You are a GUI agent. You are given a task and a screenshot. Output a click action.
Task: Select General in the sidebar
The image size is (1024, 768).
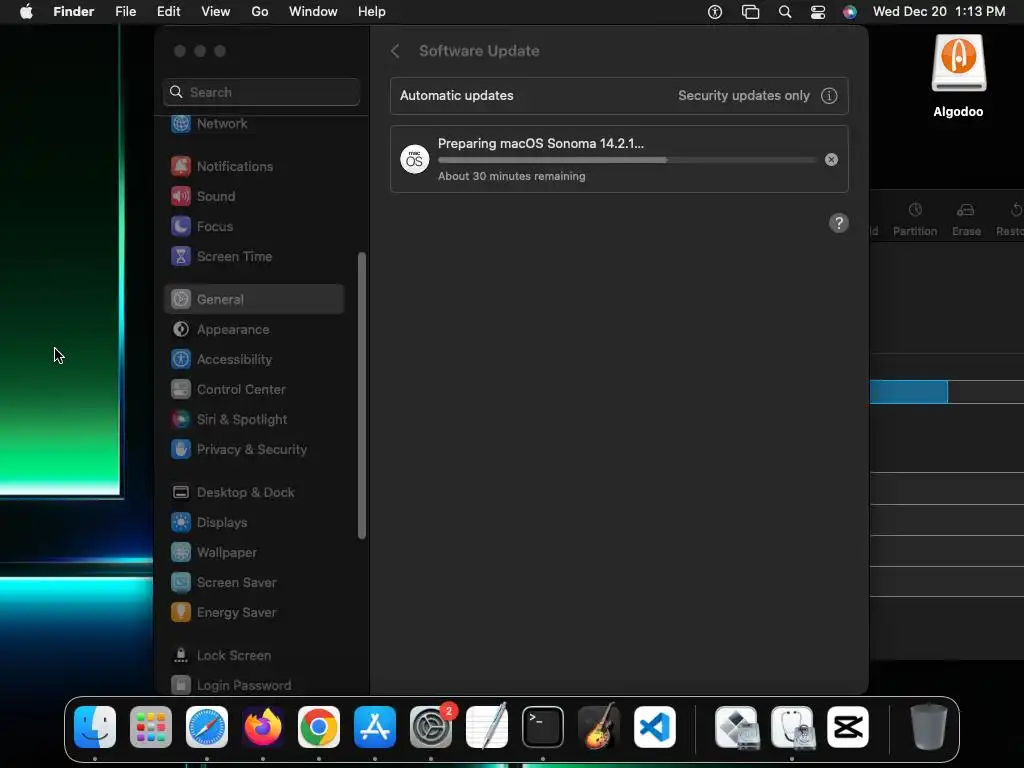pos(253,299)
